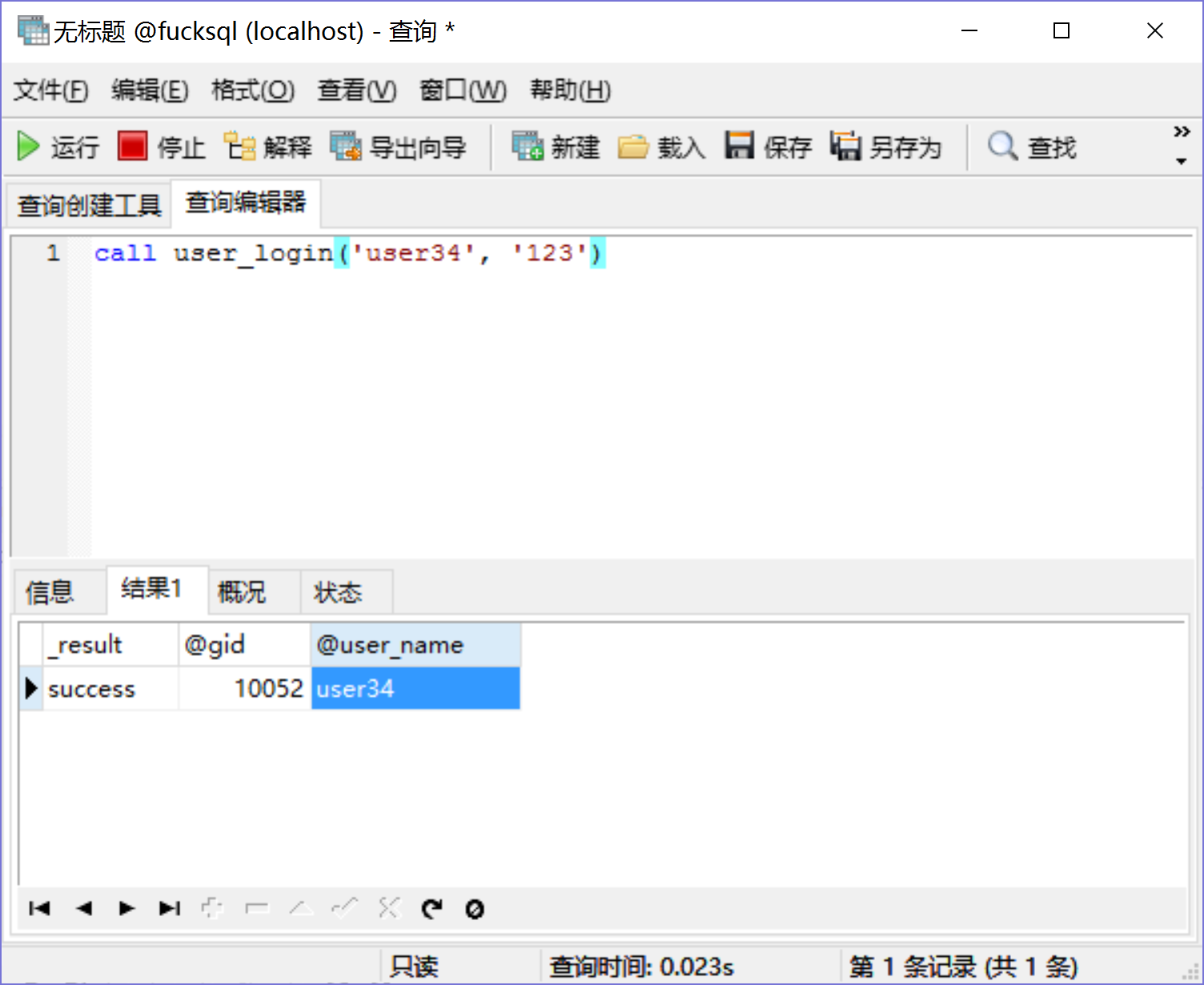Screen dimensions: 1204x985
Task: Open the 窗口(W) menu
Action: tap(464, 90)
